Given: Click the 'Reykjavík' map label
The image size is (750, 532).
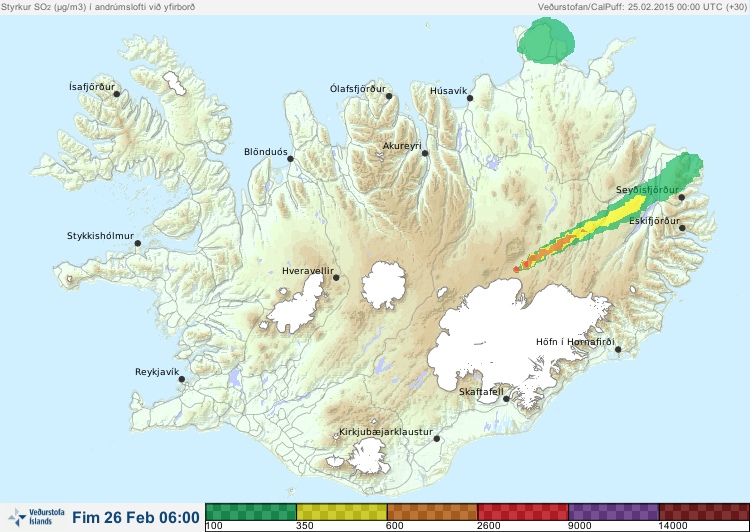Looking at the screenshot, I should pyautogui.click(x=157, y=372).
